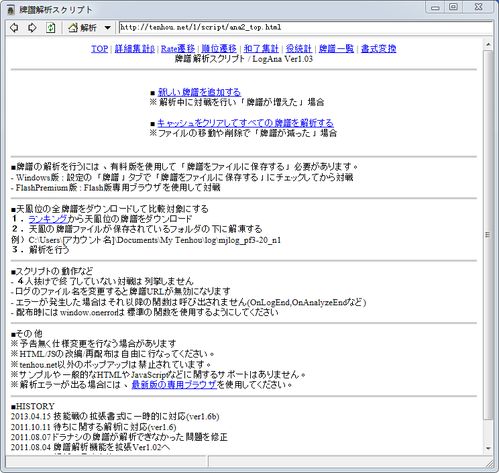This screenshot has width=499, height=473.
Task: Open the 詳細集計 link
Action: coord(135,49)
